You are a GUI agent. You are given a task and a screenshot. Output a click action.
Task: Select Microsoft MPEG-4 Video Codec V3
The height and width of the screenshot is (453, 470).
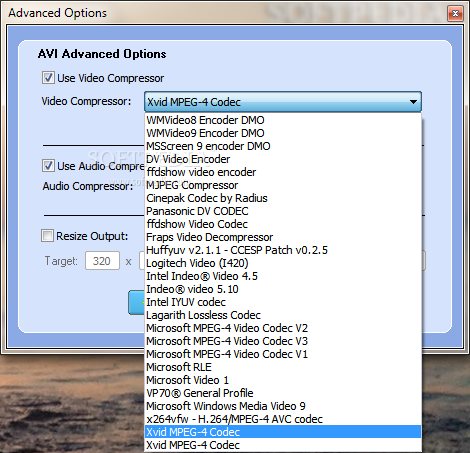[x=283, y=341]
